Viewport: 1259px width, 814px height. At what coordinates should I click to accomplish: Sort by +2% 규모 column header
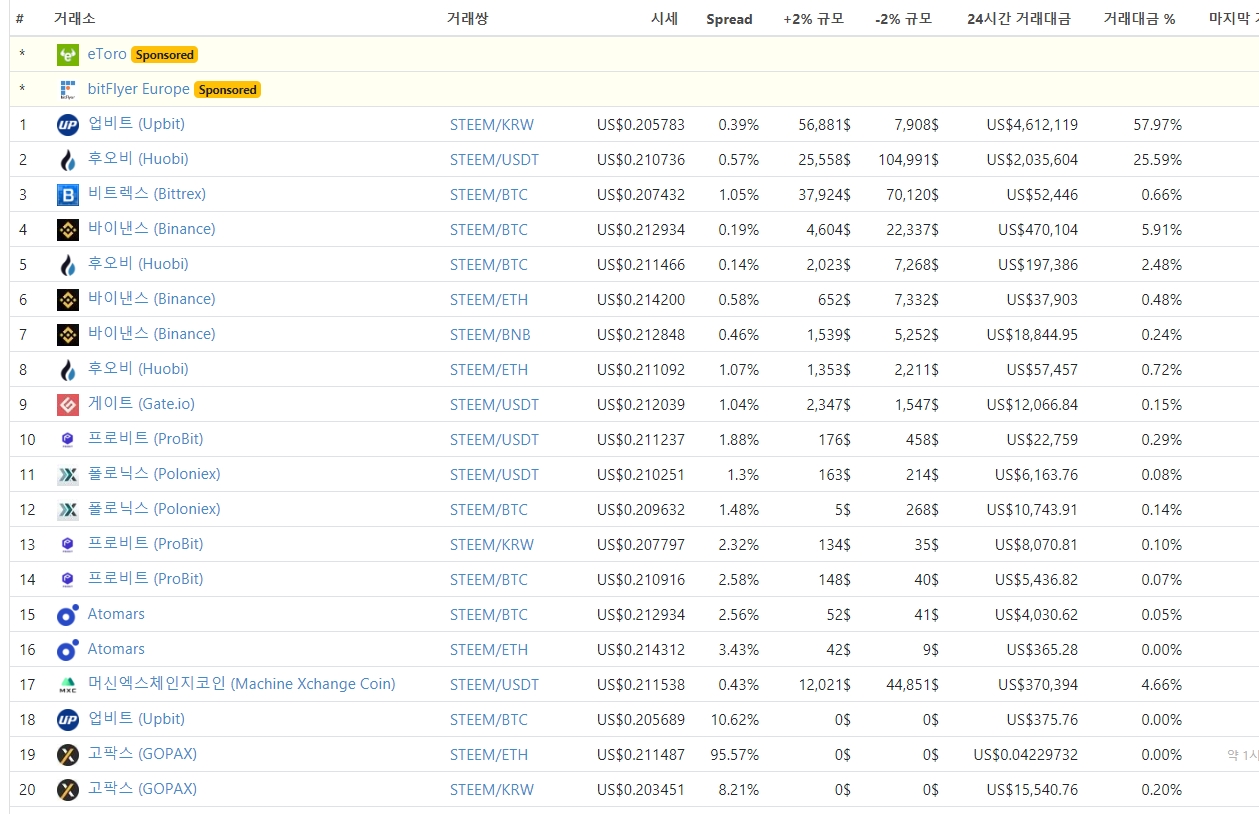[817, 19]
